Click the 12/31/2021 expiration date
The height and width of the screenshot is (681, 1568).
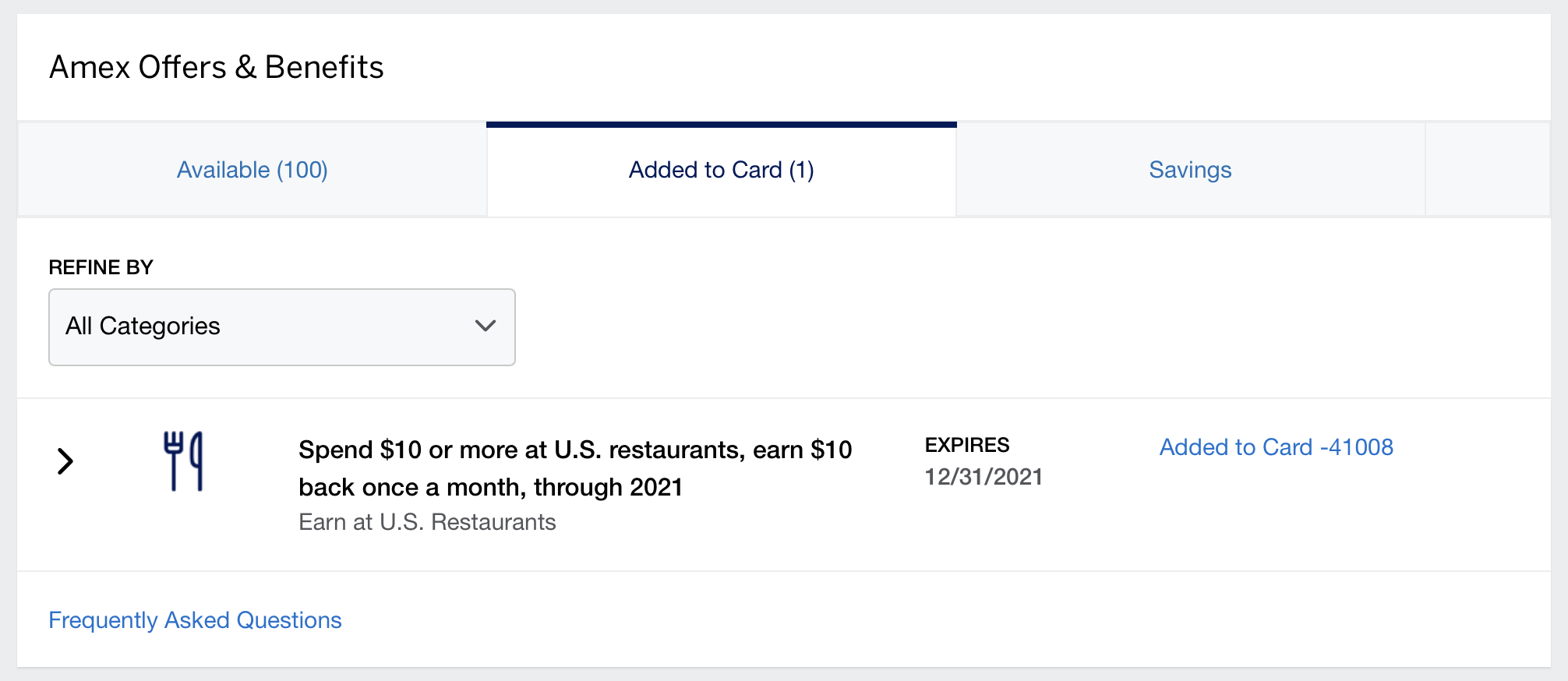pos(983,477)
